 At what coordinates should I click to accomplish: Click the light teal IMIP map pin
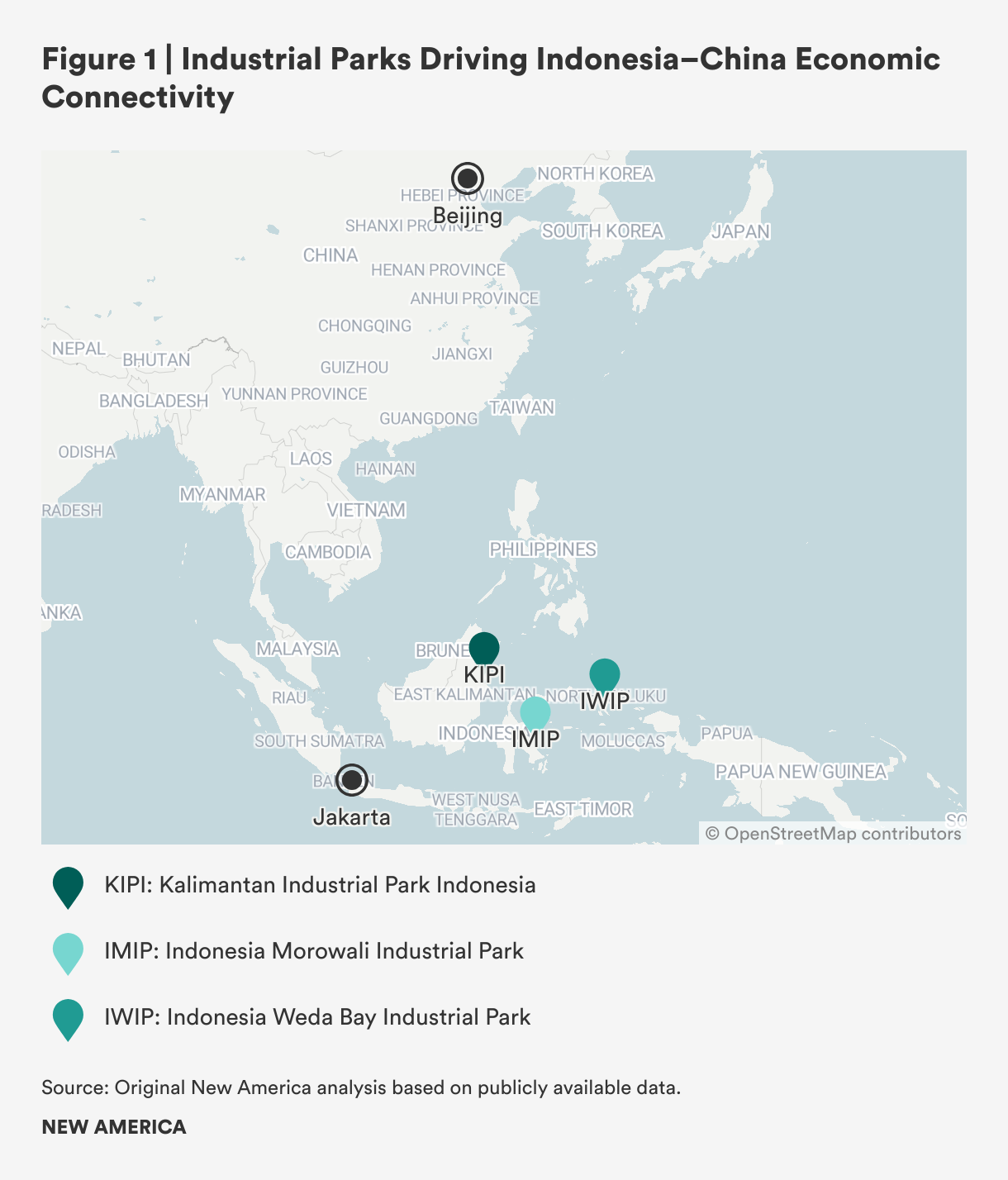pyautogui.click(x=535, y=712)
